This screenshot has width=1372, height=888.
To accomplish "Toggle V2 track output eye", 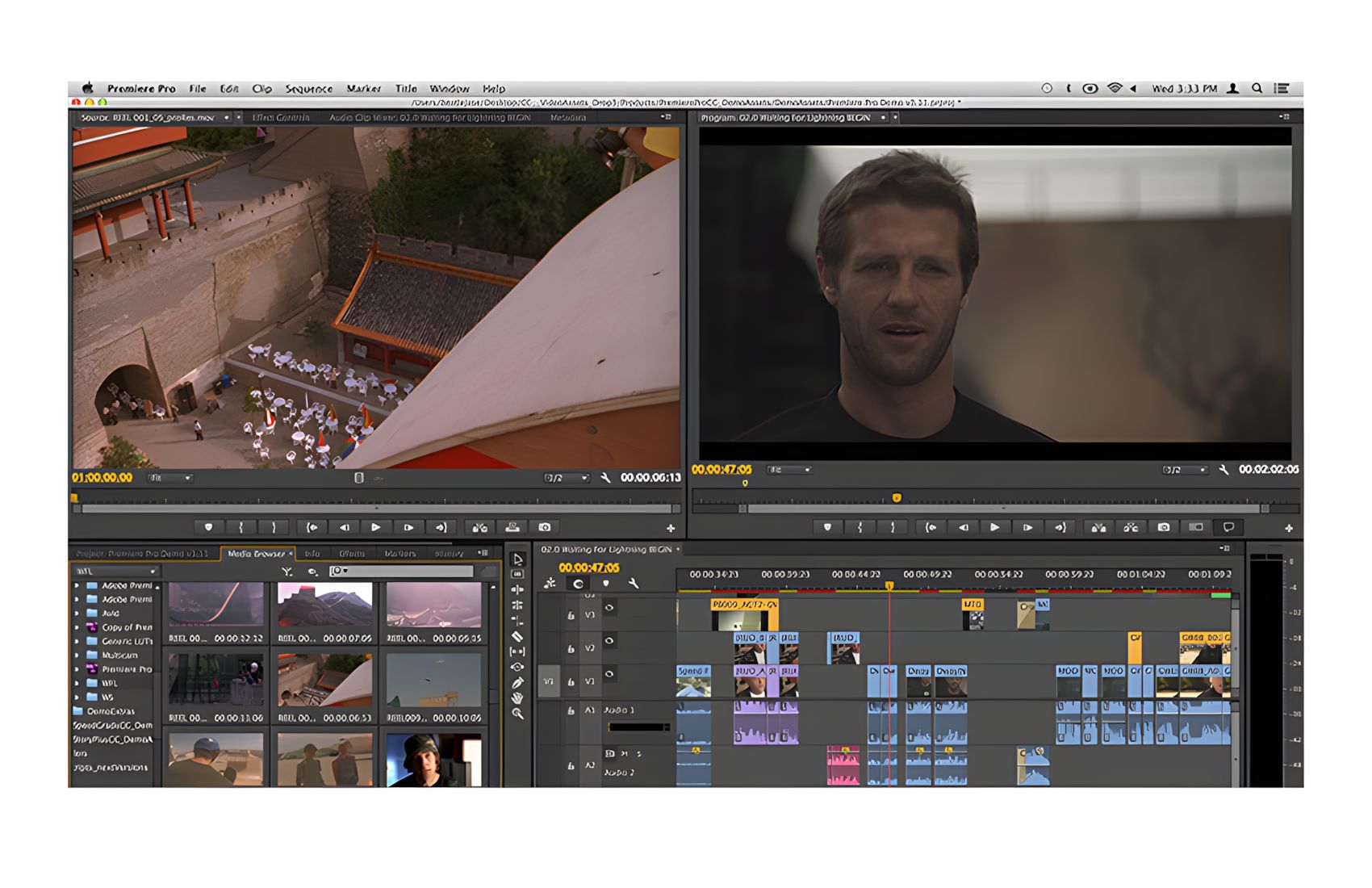I will tap(609, 641).
